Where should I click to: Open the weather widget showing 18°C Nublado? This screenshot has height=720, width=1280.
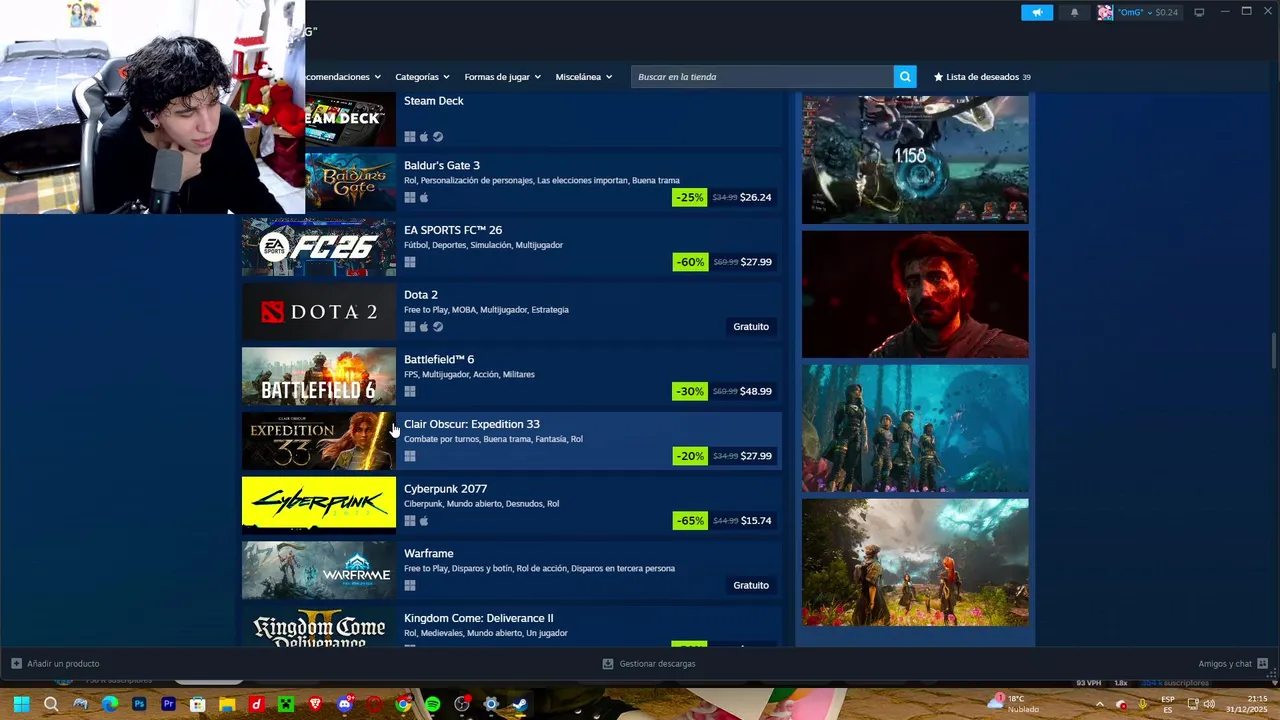coord(1014,704)
